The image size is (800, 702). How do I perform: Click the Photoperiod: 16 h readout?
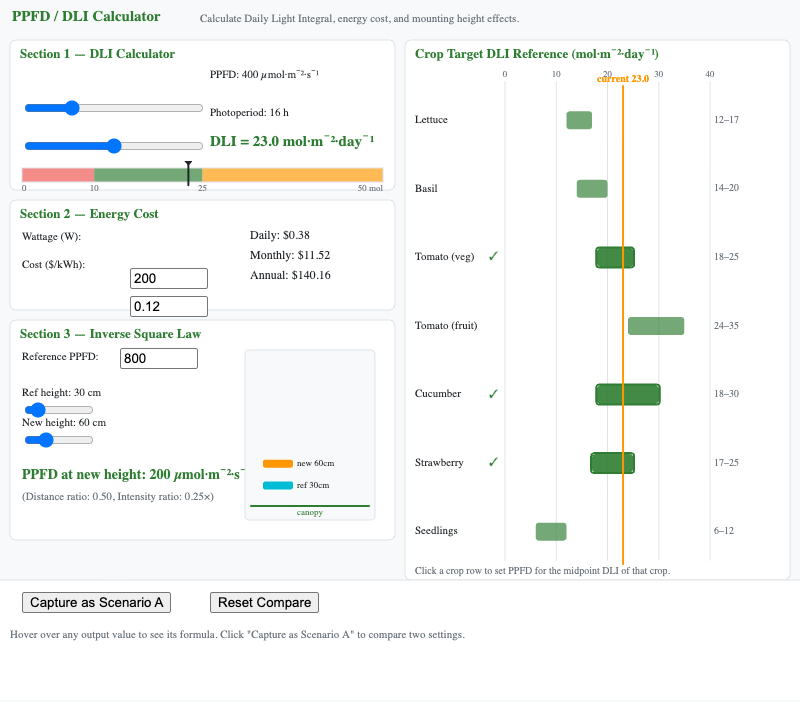tap(249, 113)
